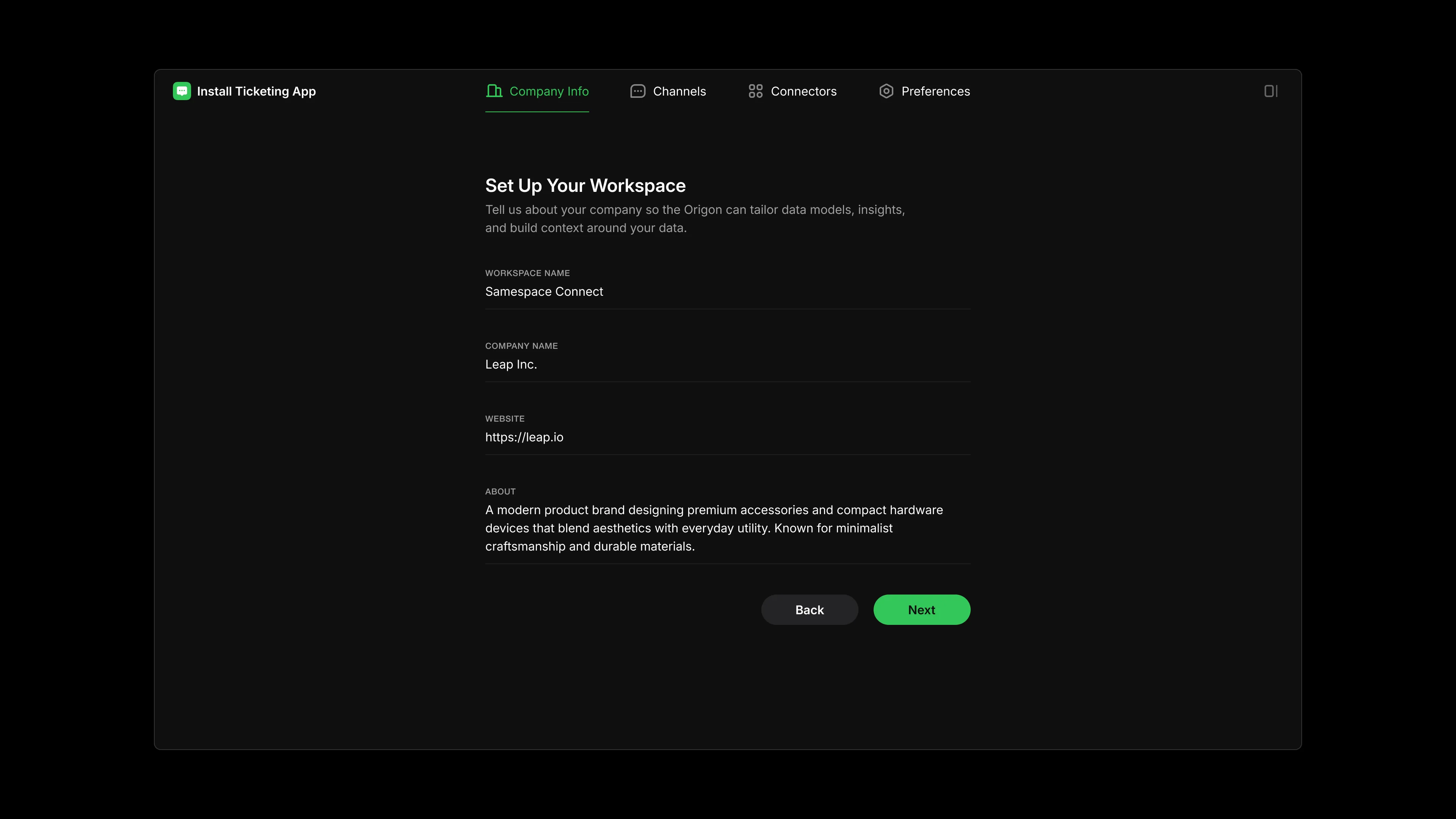The image size is (1456, 819).
Task: Switch to the Preferences tab
Action: (x=936, y=91)
